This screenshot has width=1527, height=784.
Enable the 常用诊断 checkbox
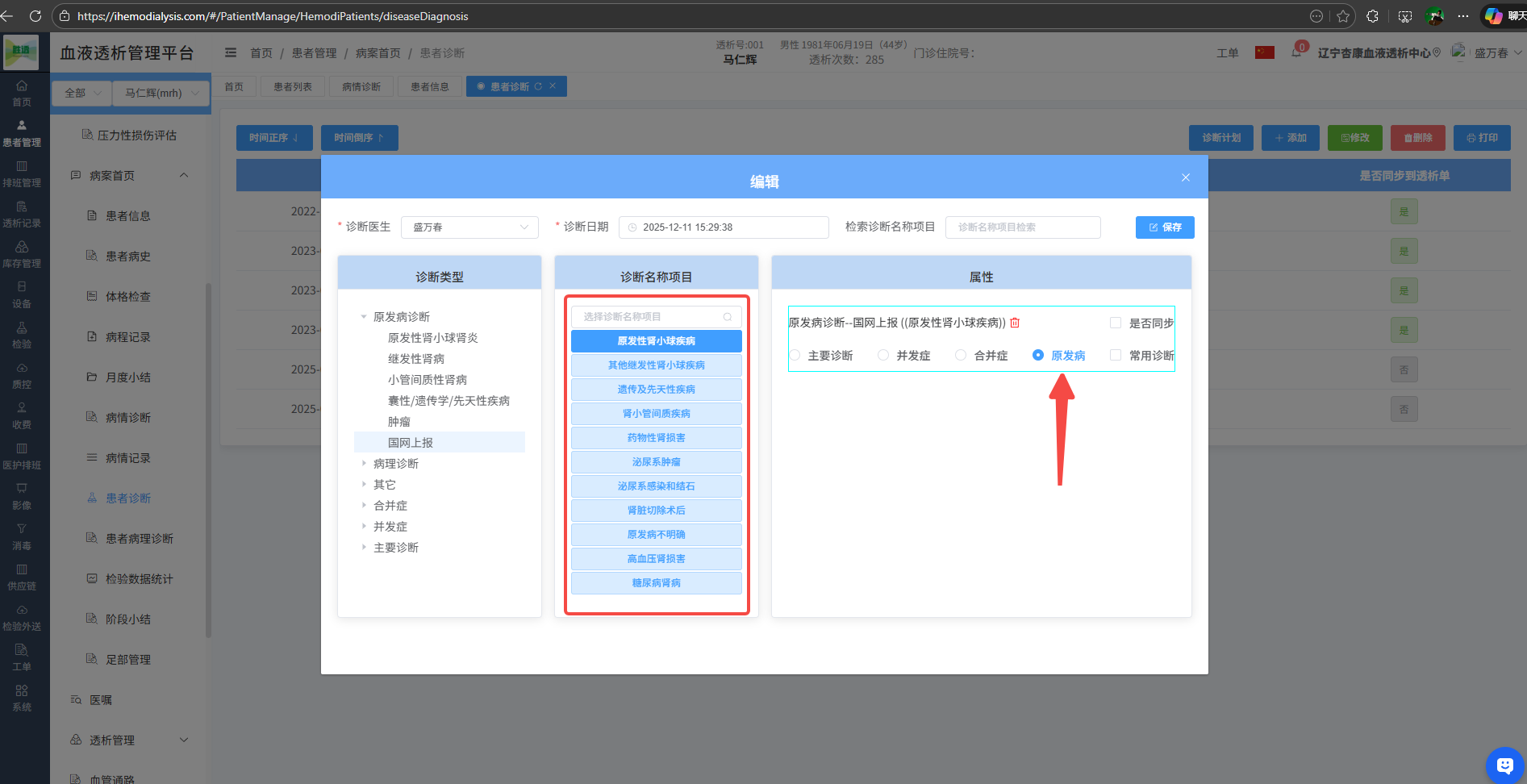click(x=1116, y=355)
